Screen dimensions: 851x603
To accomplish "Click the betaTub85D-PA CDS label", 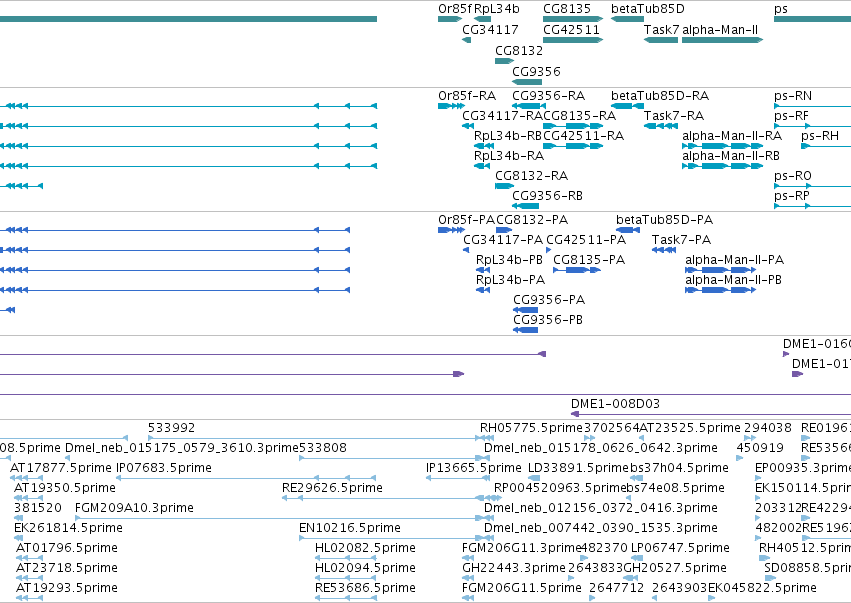I will [x=664, y=220].
